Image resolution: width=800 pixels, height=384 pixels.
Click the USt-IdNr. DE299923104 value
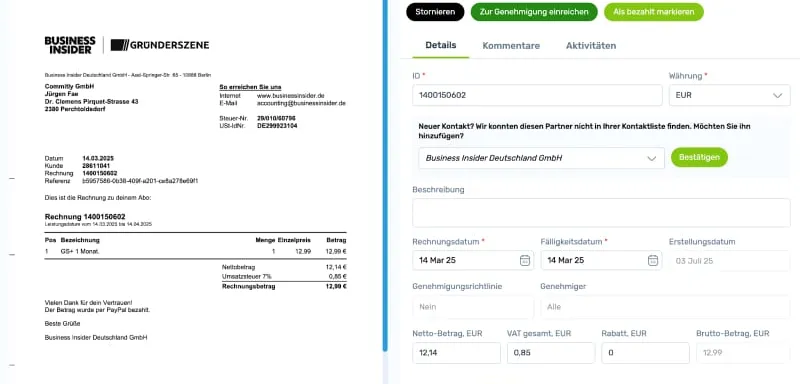point(277,125)
